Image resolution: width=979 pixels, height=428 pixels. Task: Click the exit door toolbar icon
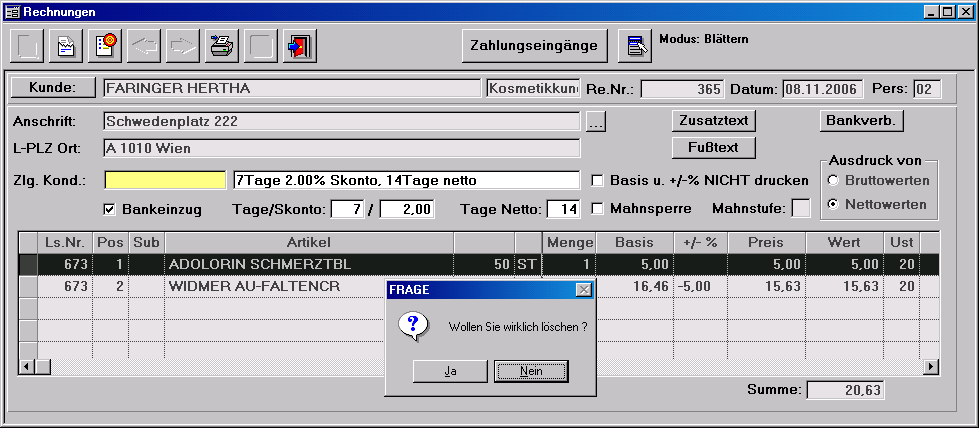pos(300,46)
